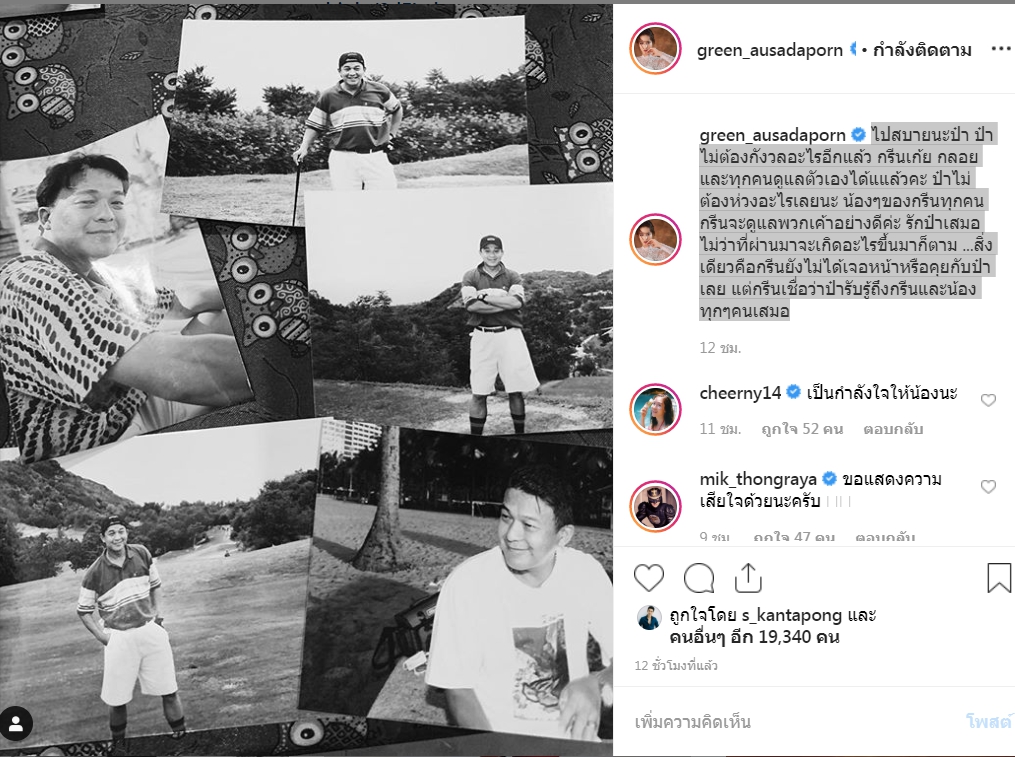Open the list of 19,340 other likers

[x=755, y=637]
